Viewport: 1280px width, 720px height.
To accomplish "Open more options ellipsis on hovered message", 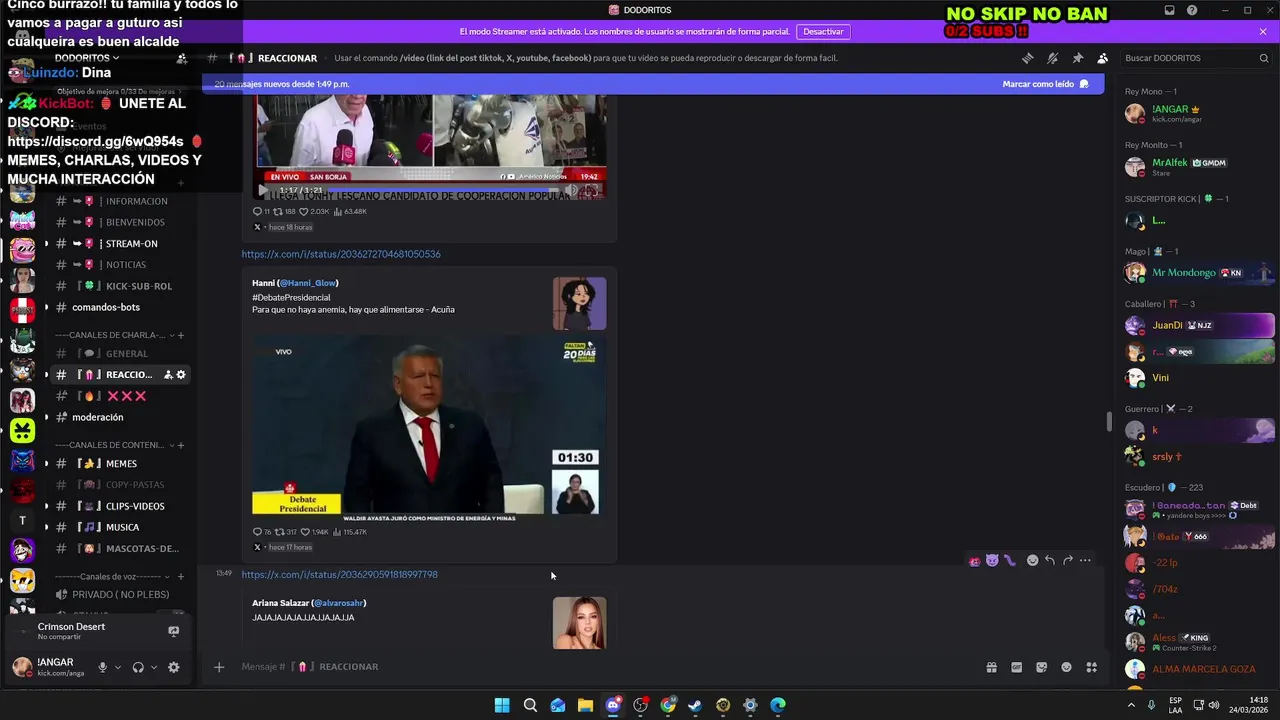I will 1085,560.
